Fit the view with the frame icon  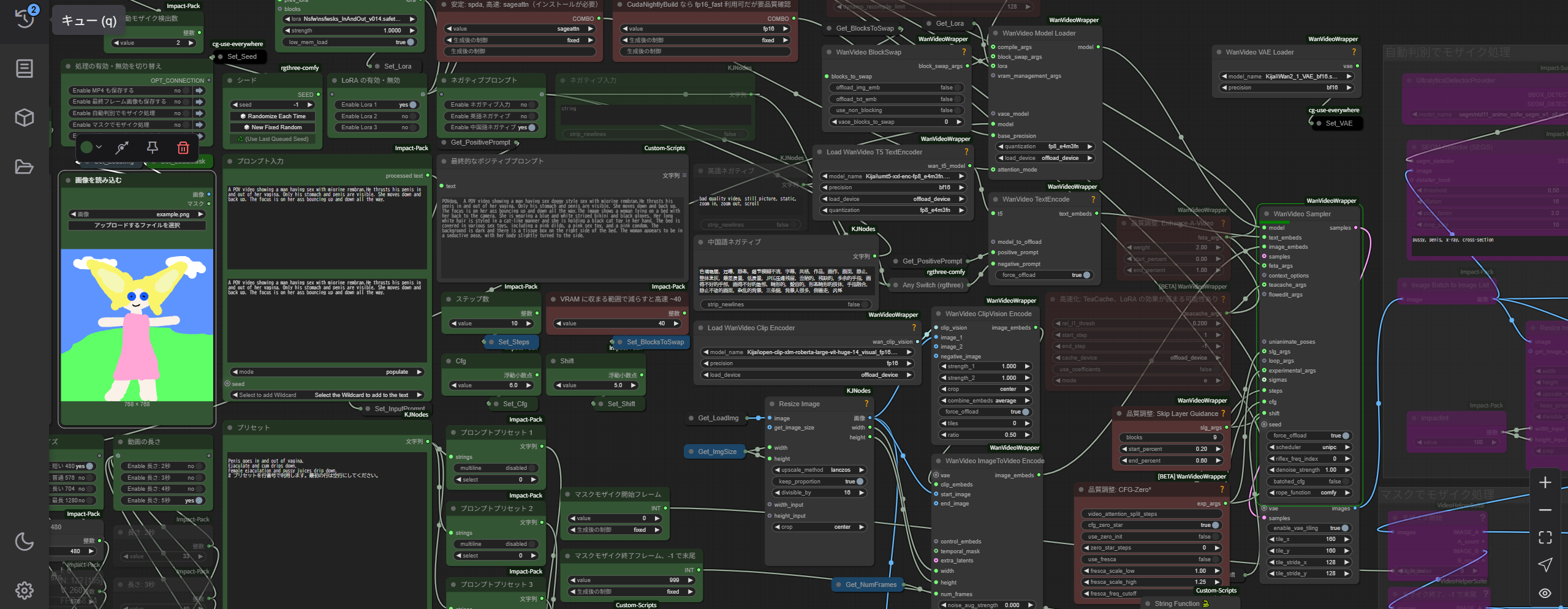click(1545, 537)
